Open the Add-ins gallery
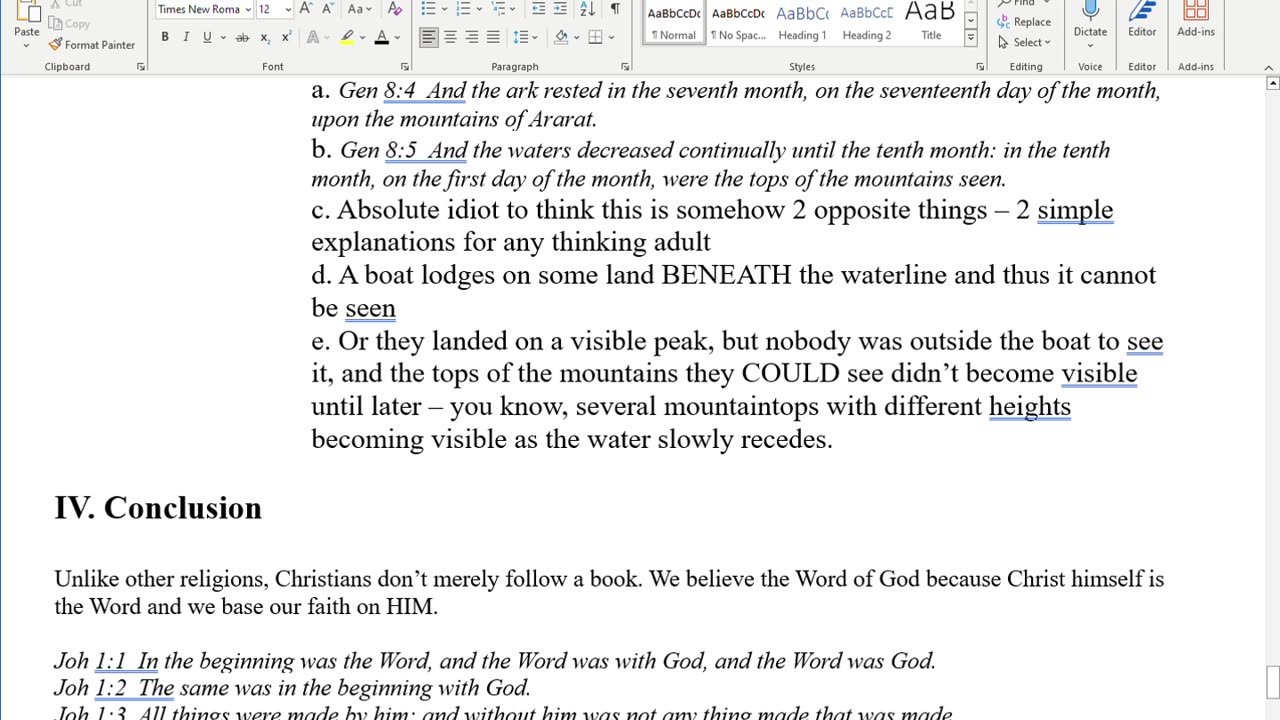Image resolution: width=1280 pixels, height=720 pixels. coord(1195,22)
